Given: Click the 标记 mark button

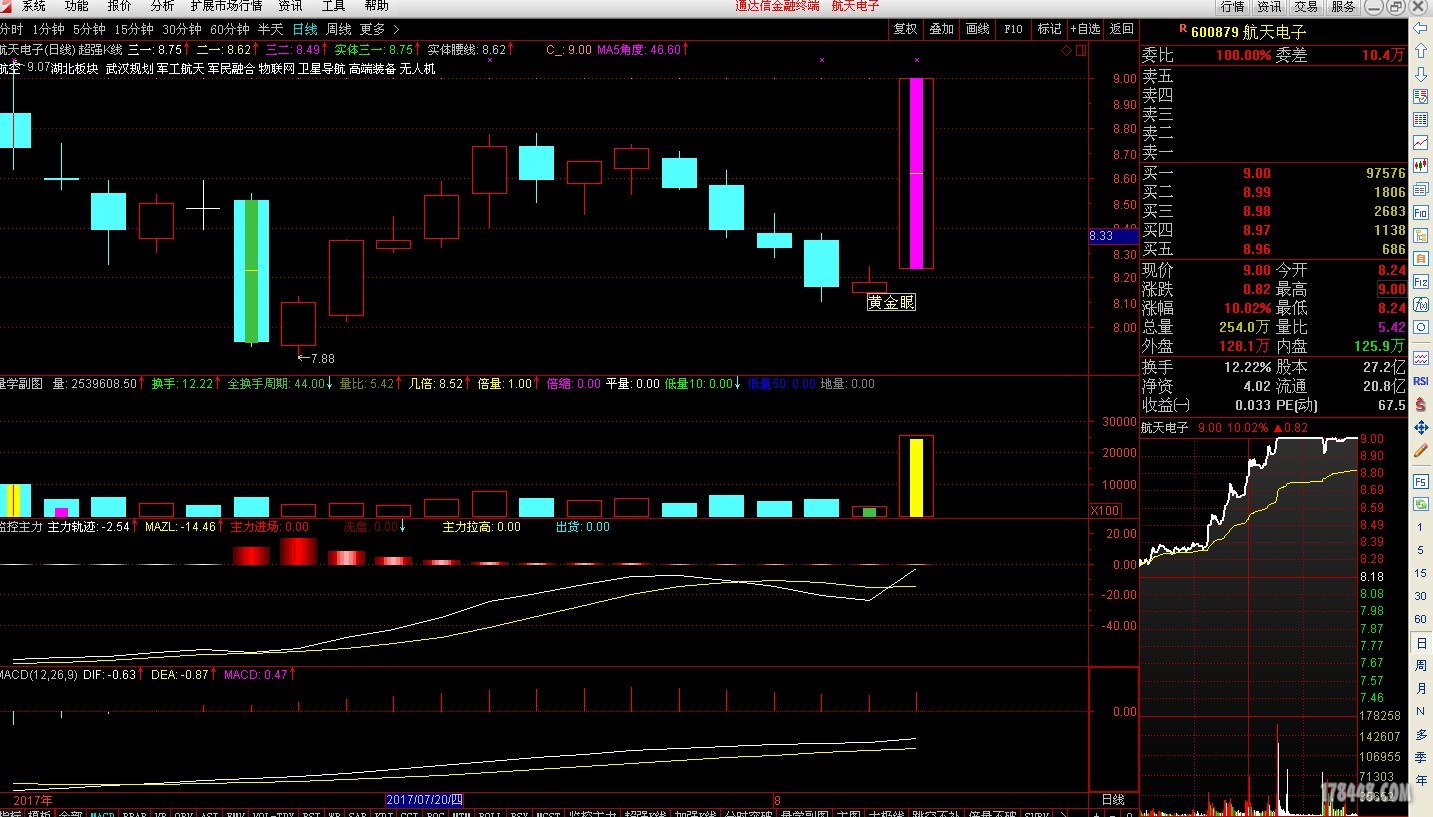Looking at the screenshot, I should tap(1049, 29).
